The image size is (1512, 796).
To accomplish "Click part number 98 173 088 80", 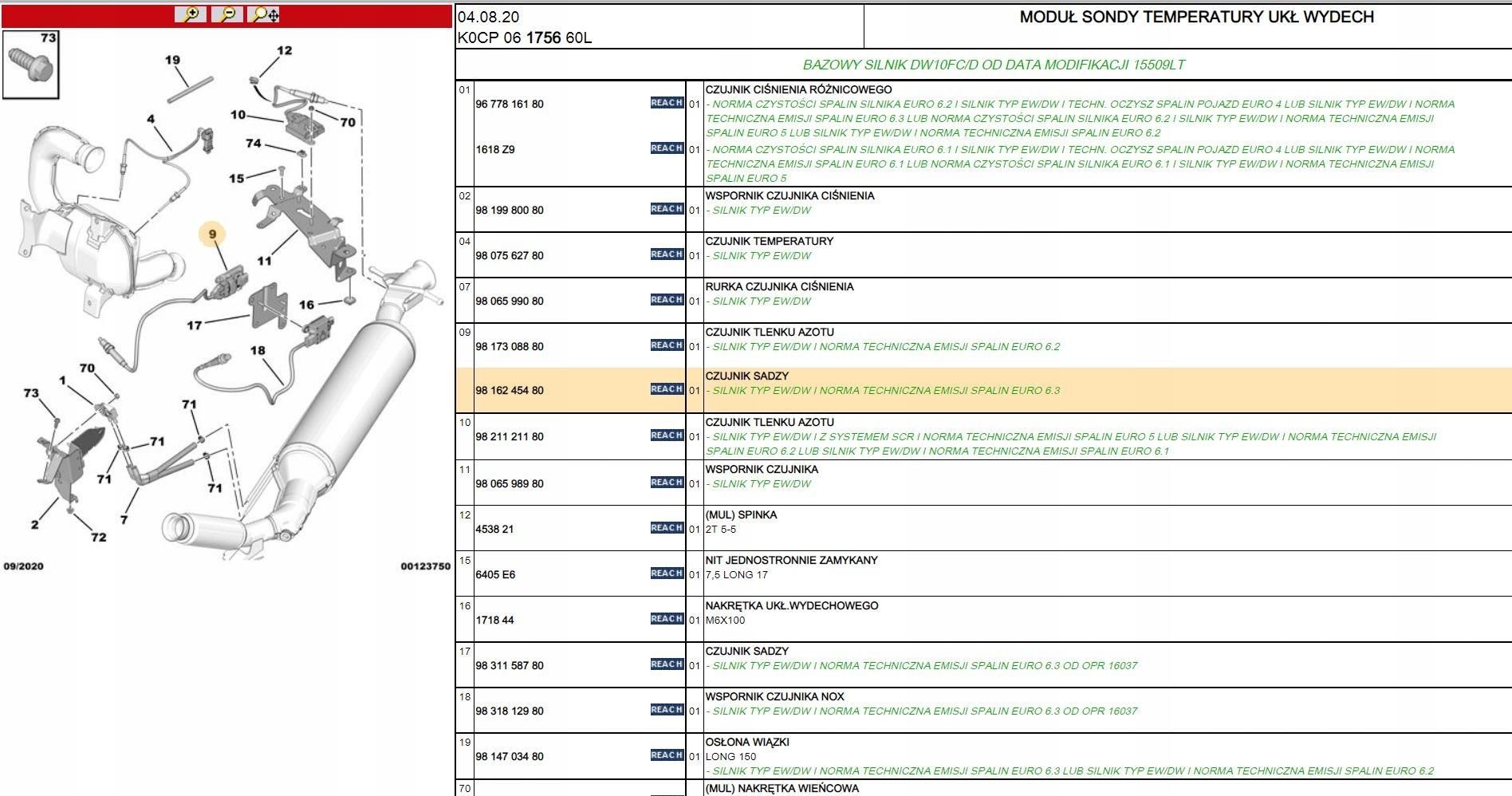I will [x=510, y=347].
